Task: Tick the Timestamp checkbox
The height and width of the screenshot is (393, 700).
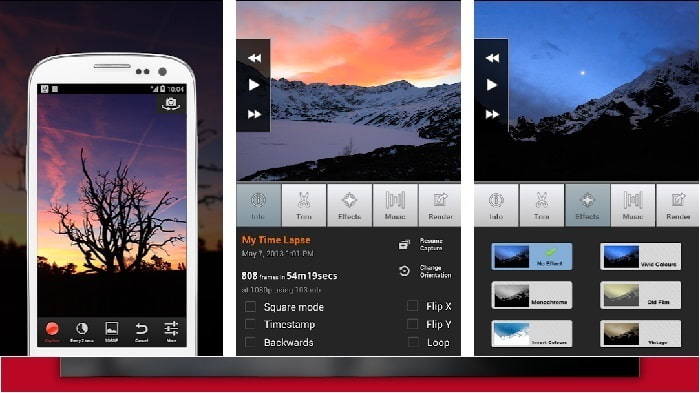Action: (250, 324)
